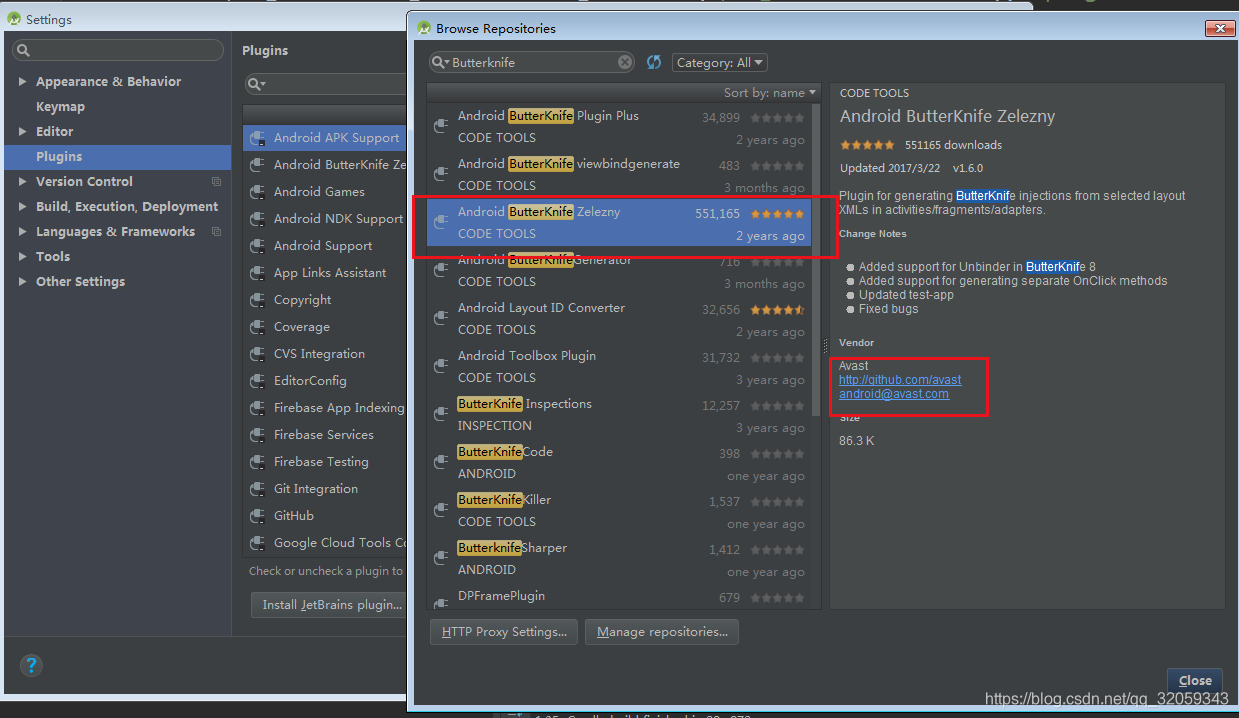Select Google Cloud Tools in Plugins list
The image size is (1239, 718).
coord(326,543)
